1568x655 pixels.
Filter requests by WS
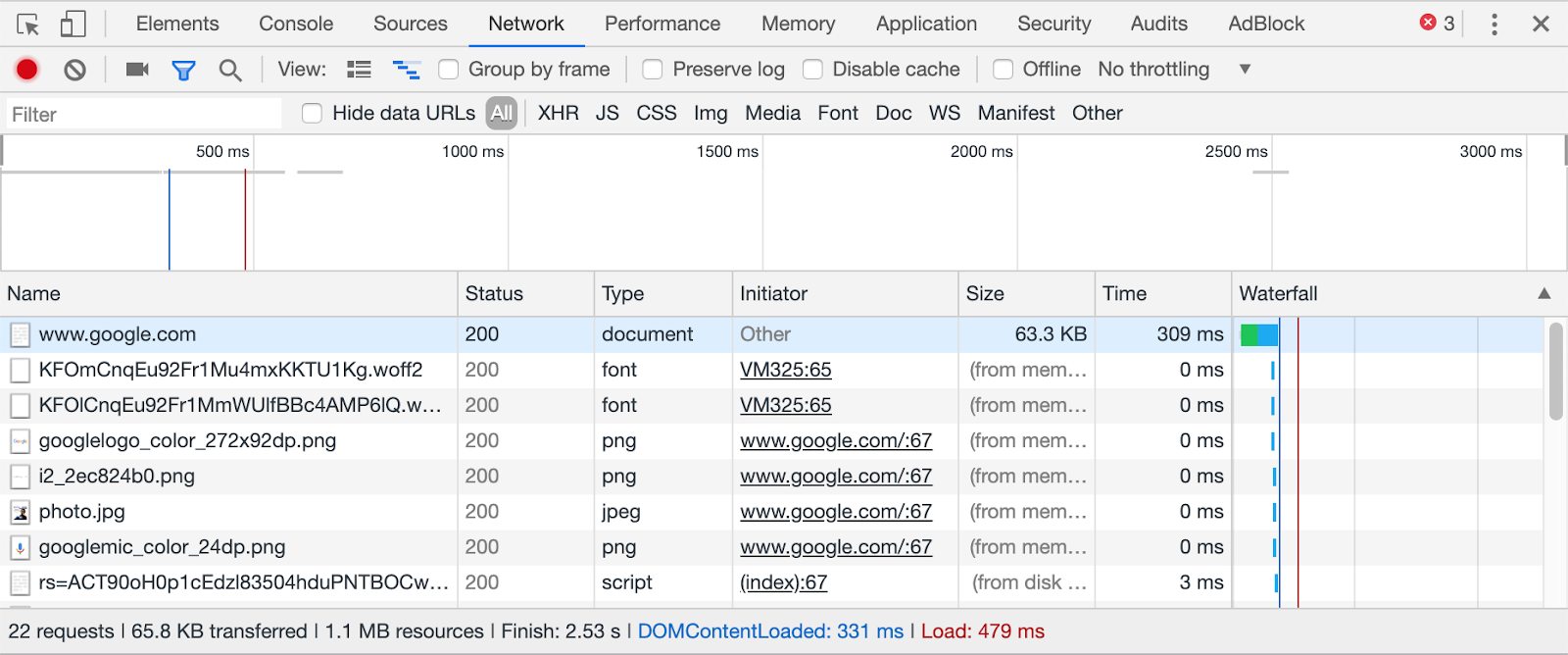click(945, 114)
